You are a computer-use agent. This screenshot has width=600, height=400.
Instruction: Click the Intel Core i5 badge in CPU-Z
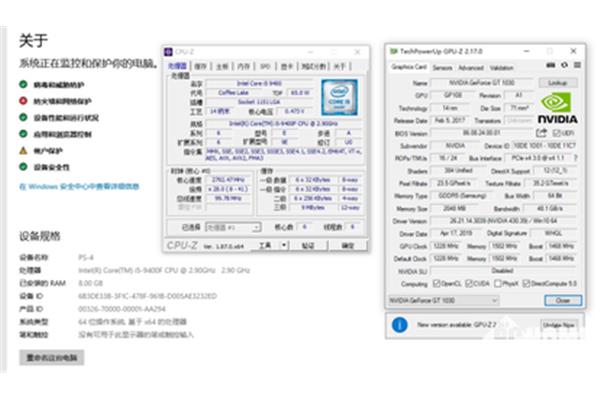point(339,97)
